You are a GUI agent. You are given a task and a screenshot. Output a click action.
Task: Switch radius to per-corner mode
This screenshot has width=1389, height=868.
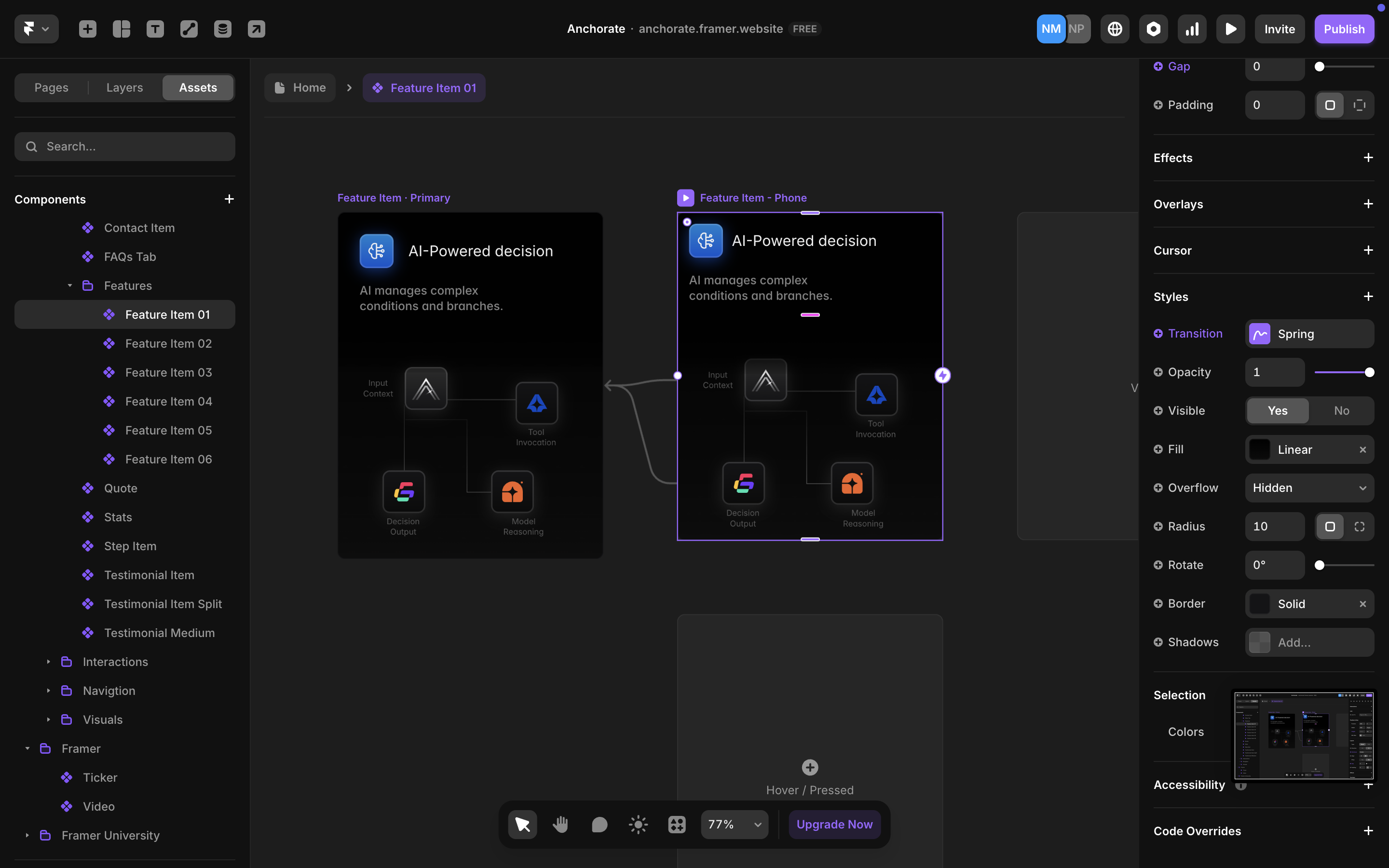1359,527
